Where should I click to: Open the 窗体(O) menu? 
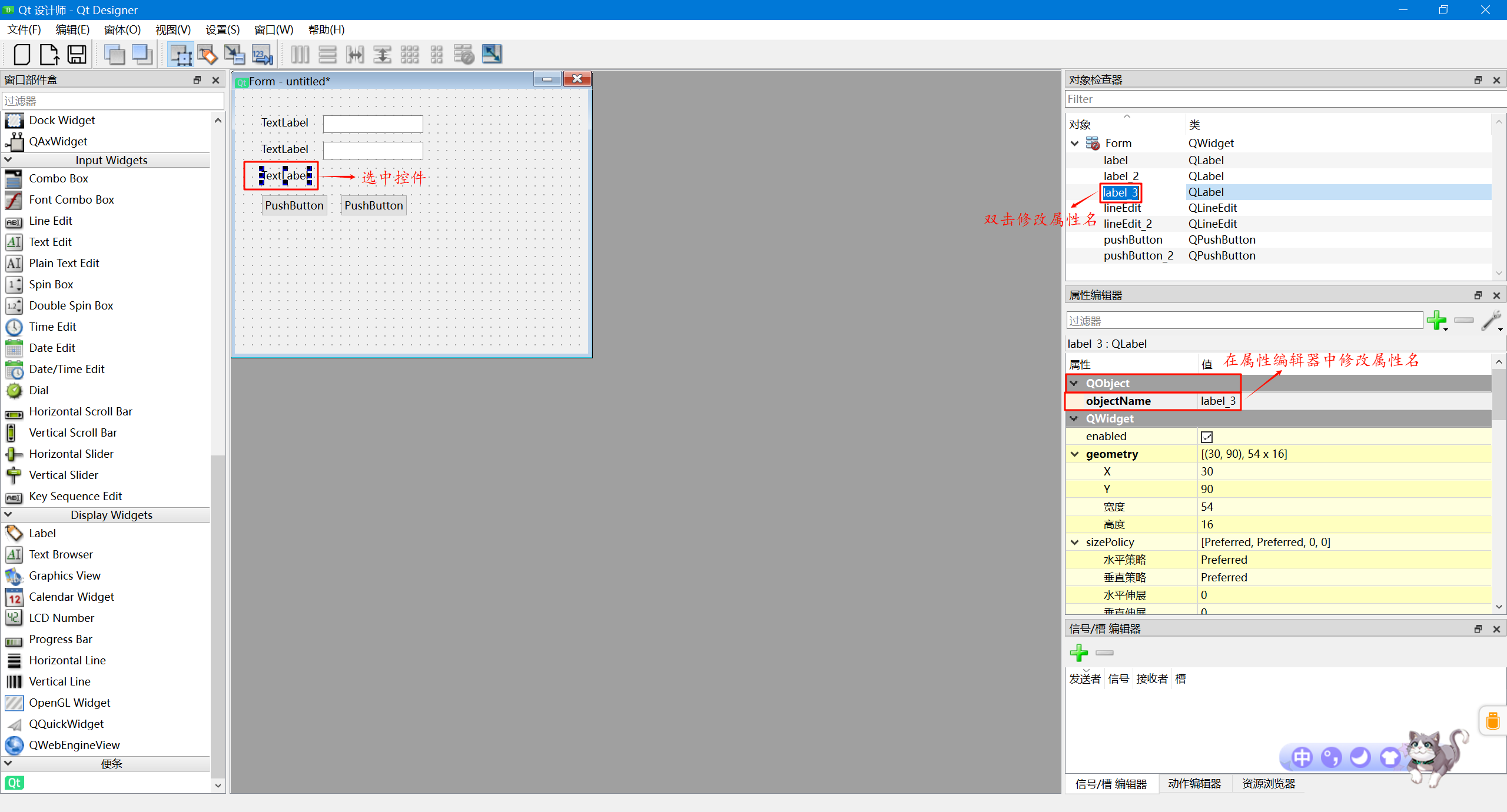coord(122,29)
